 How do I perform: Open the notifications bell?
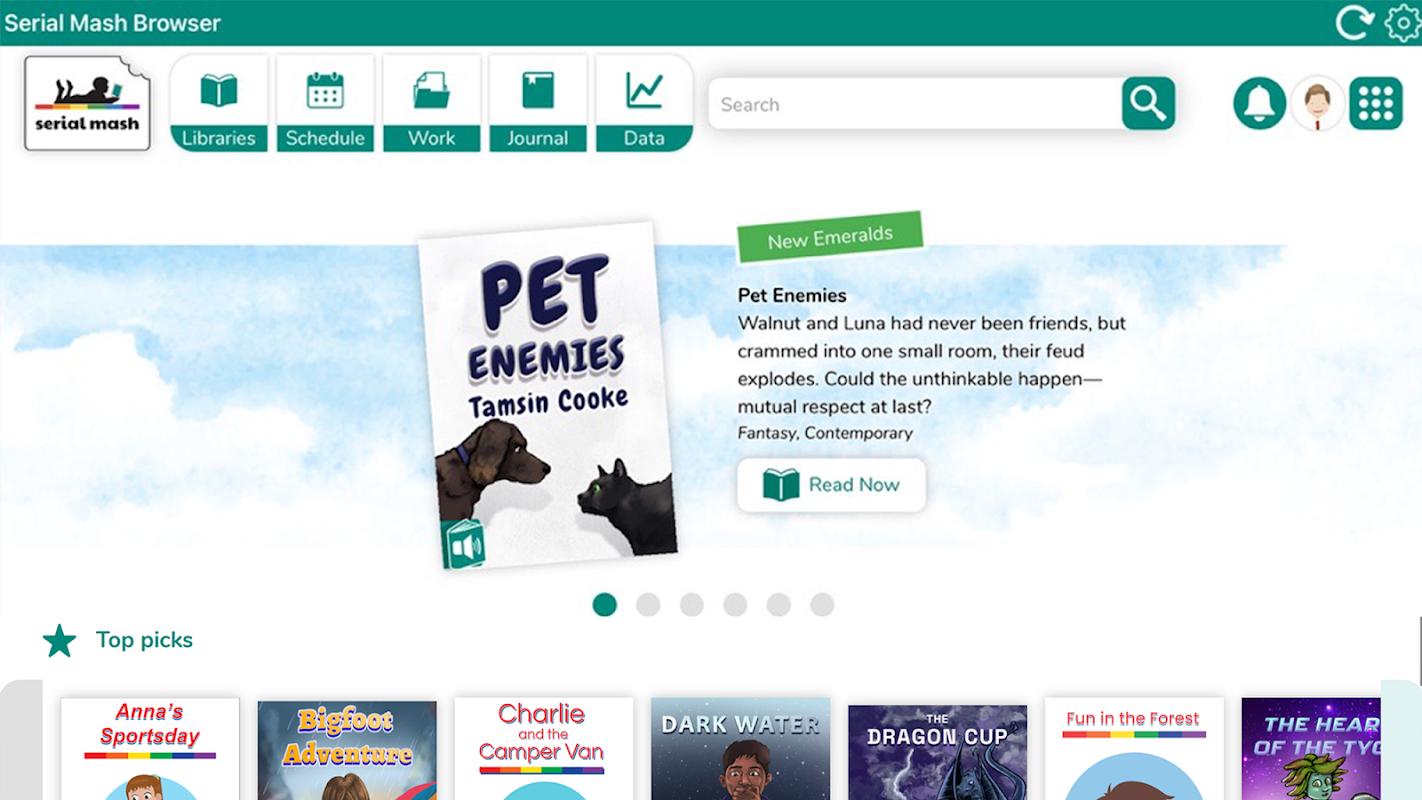pyautogui.click(x=1260, y=104)
